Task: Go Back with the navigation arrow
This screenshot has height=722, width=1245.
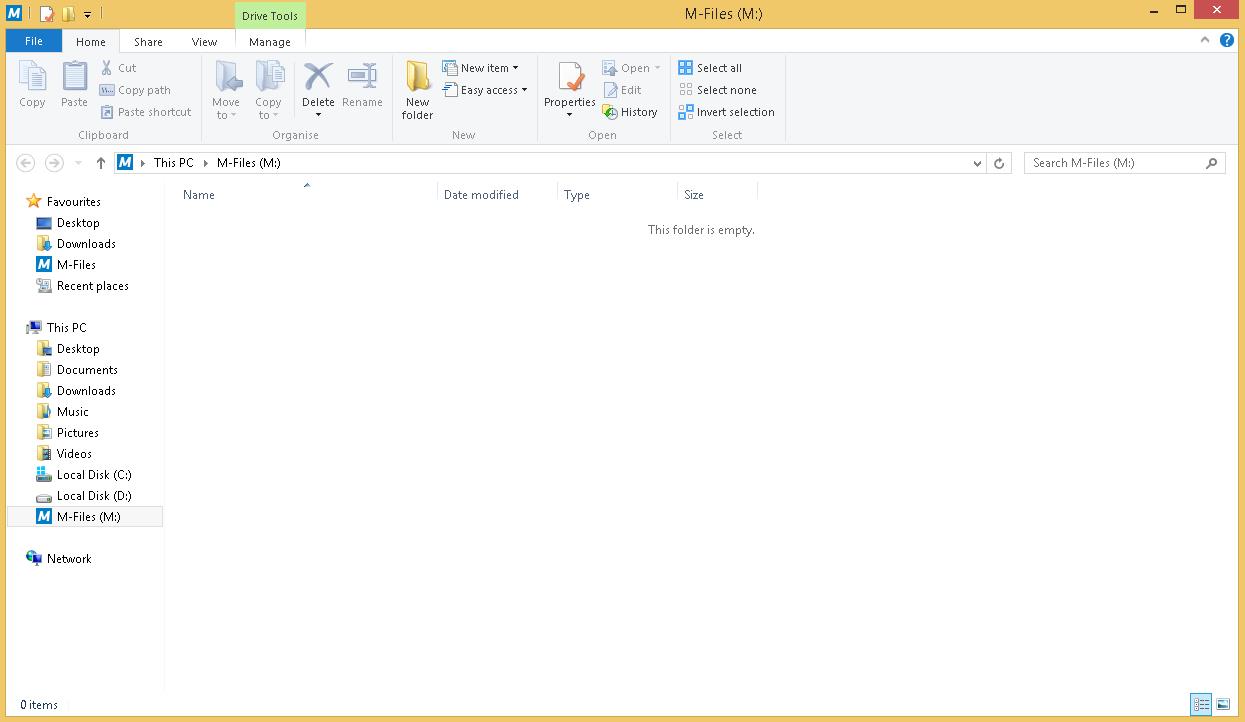Action: [26, 163]
